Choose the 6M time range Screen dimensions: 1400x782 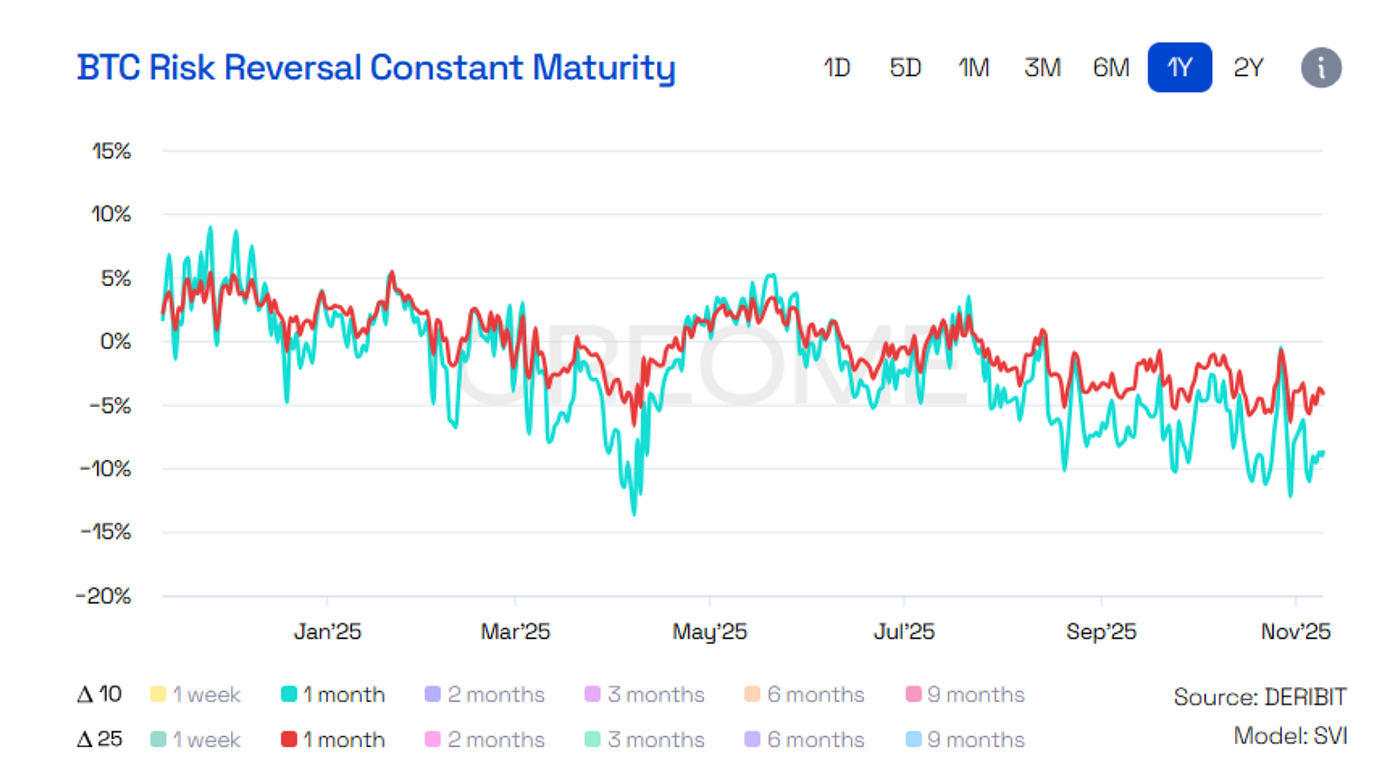(x=1111, y=68)
